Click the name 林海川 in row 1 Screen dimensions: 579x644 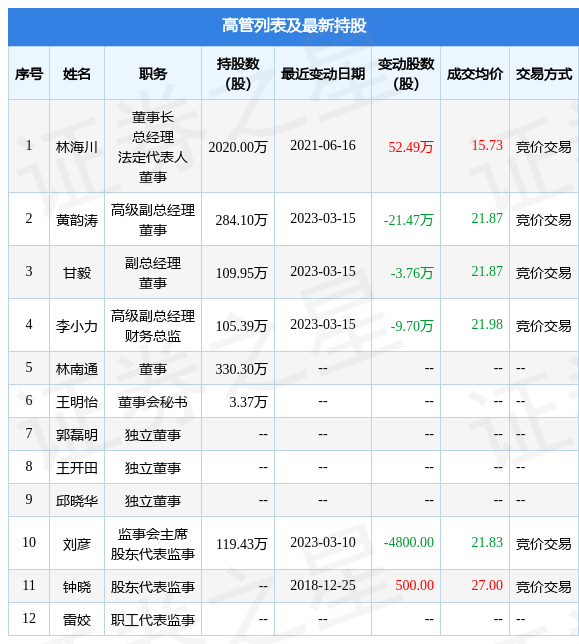(x=77, y=146)
